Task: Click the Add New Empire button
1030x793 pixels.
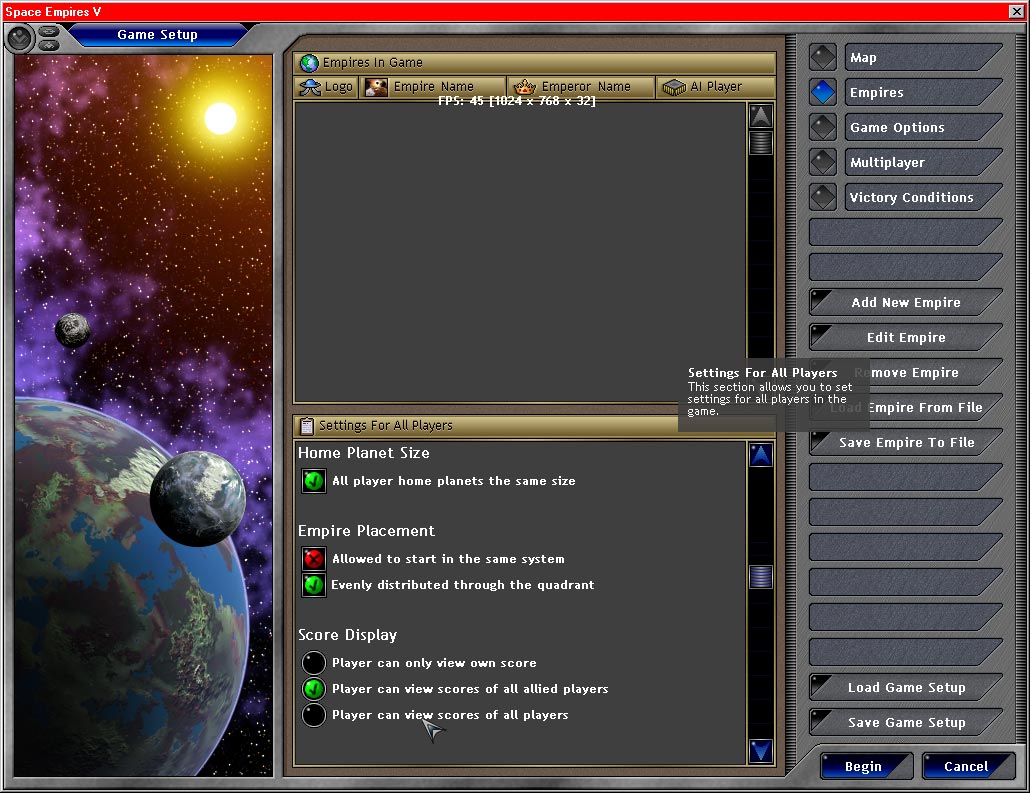Action: pos(906,303)
